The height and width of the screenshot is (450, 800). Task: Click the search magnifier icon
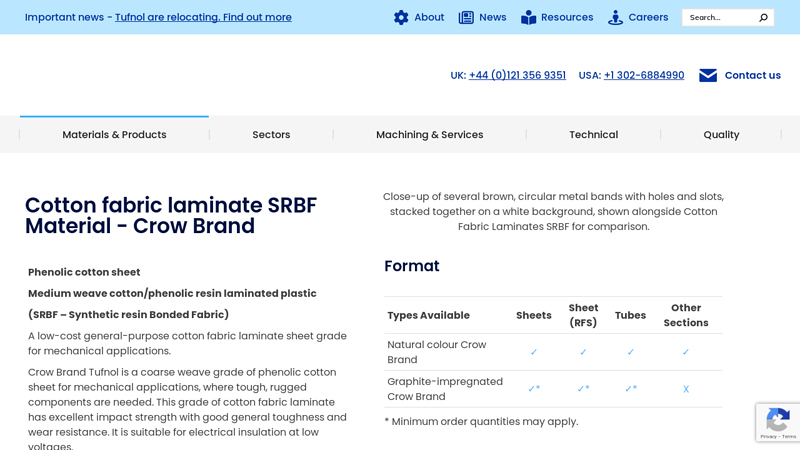[763, 17]
